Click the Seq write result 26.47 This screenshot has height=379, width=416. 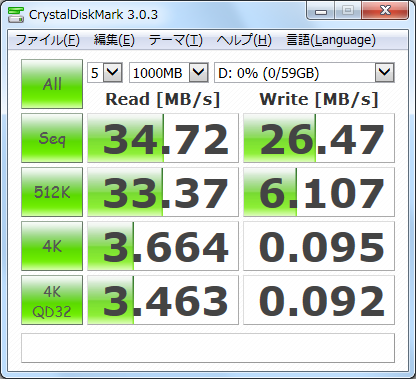(319, 138)
